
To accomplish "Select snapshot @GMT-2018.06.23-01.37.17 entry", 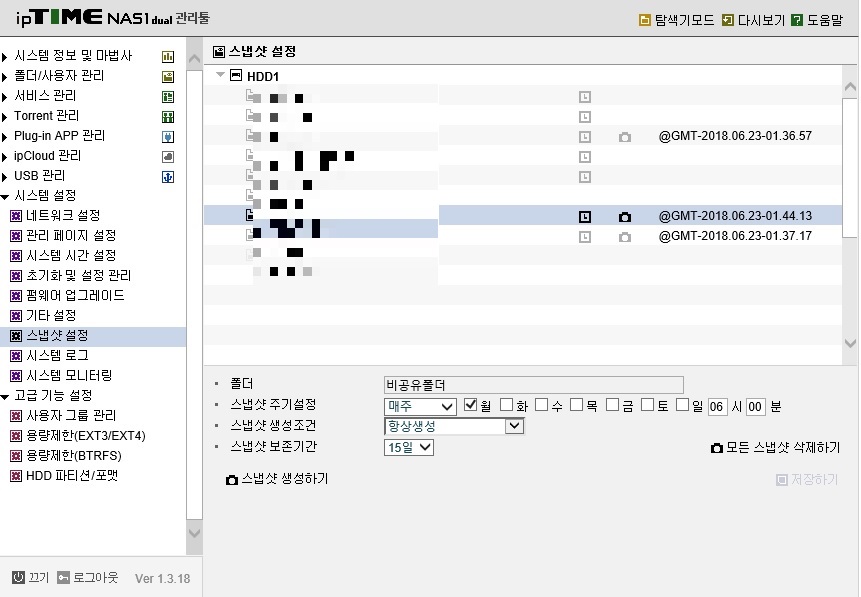I will 735,236.
